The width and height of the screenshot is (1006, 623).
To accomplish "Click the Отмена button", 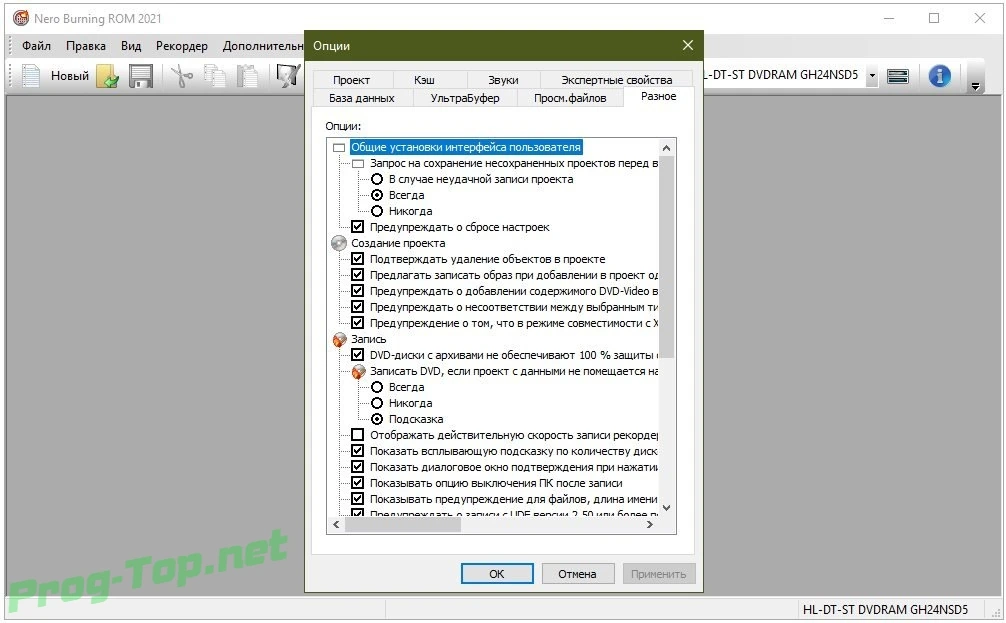I will pyautogui.click(x=577, y=574).
